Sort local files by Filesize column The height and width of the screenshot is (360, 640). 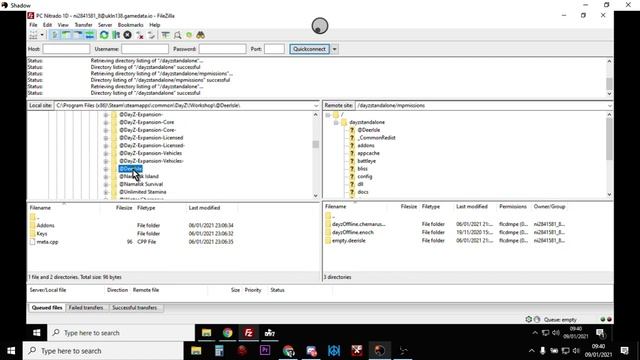[124, 208]
